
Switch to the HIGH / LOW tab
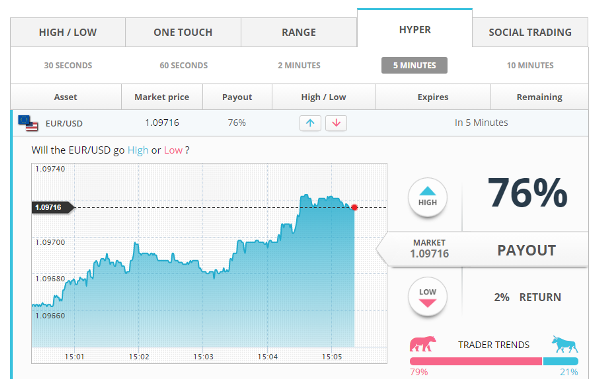(x=68, y=32)
